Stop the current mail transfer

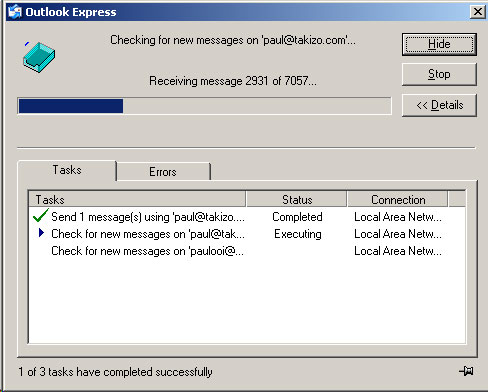click(x=439, y=74)
